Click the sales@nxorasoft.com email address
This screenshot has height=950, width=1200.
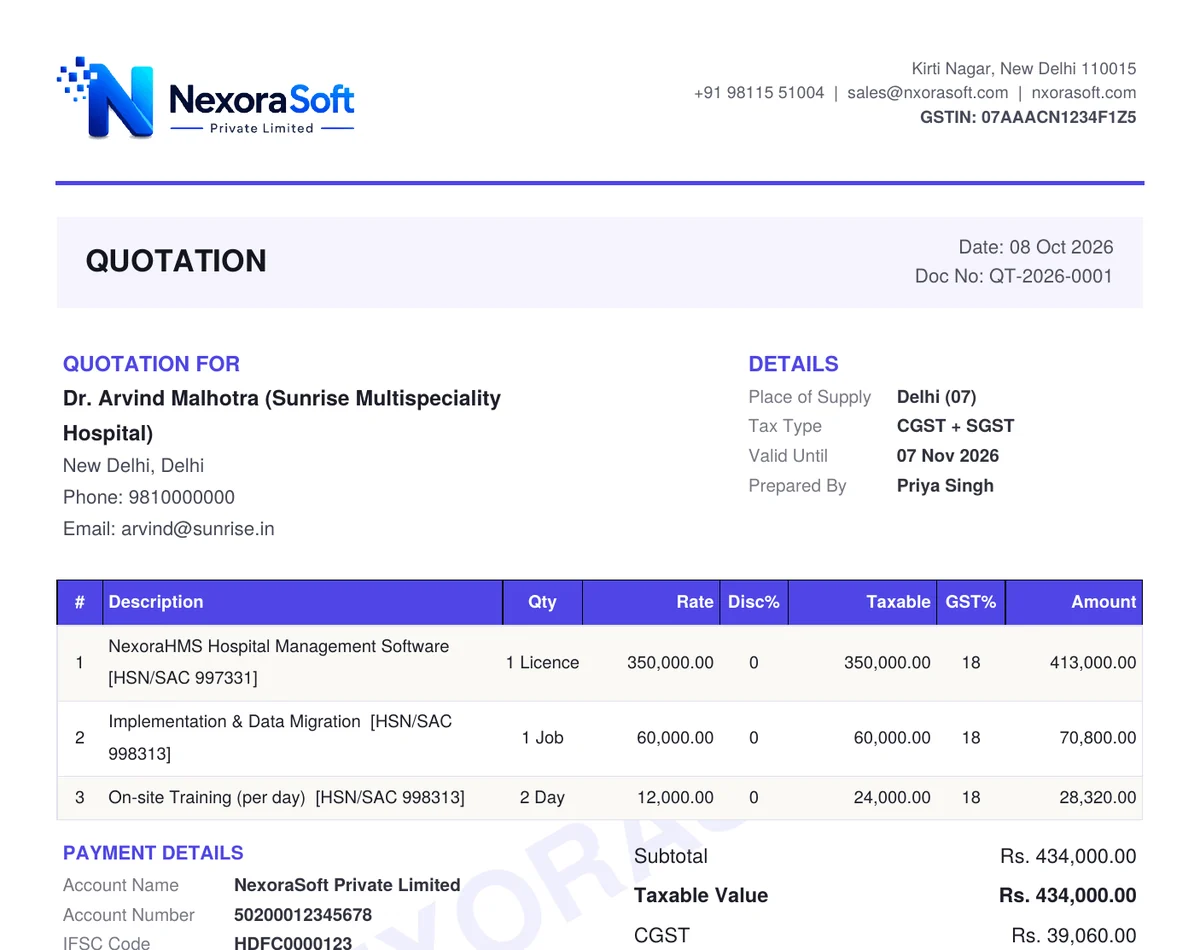tap(927, 93)
